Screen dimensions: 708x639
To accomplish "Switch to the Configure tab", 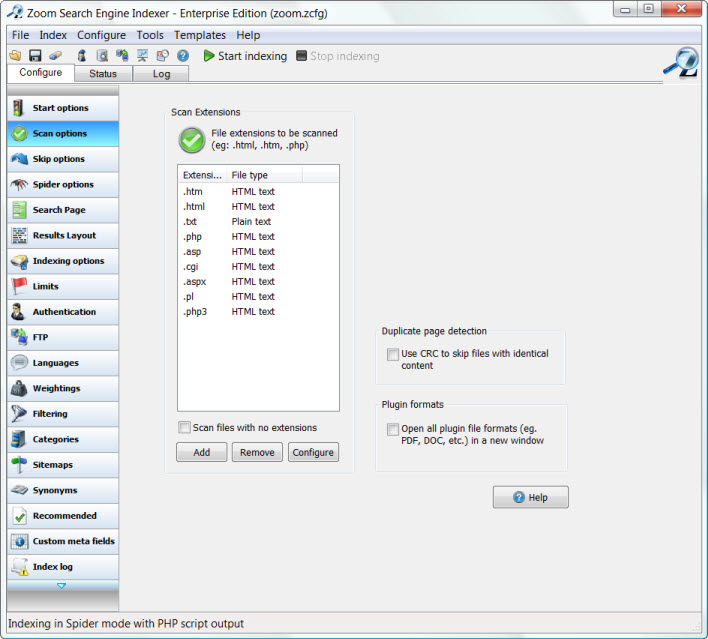I will click(41, 73).
